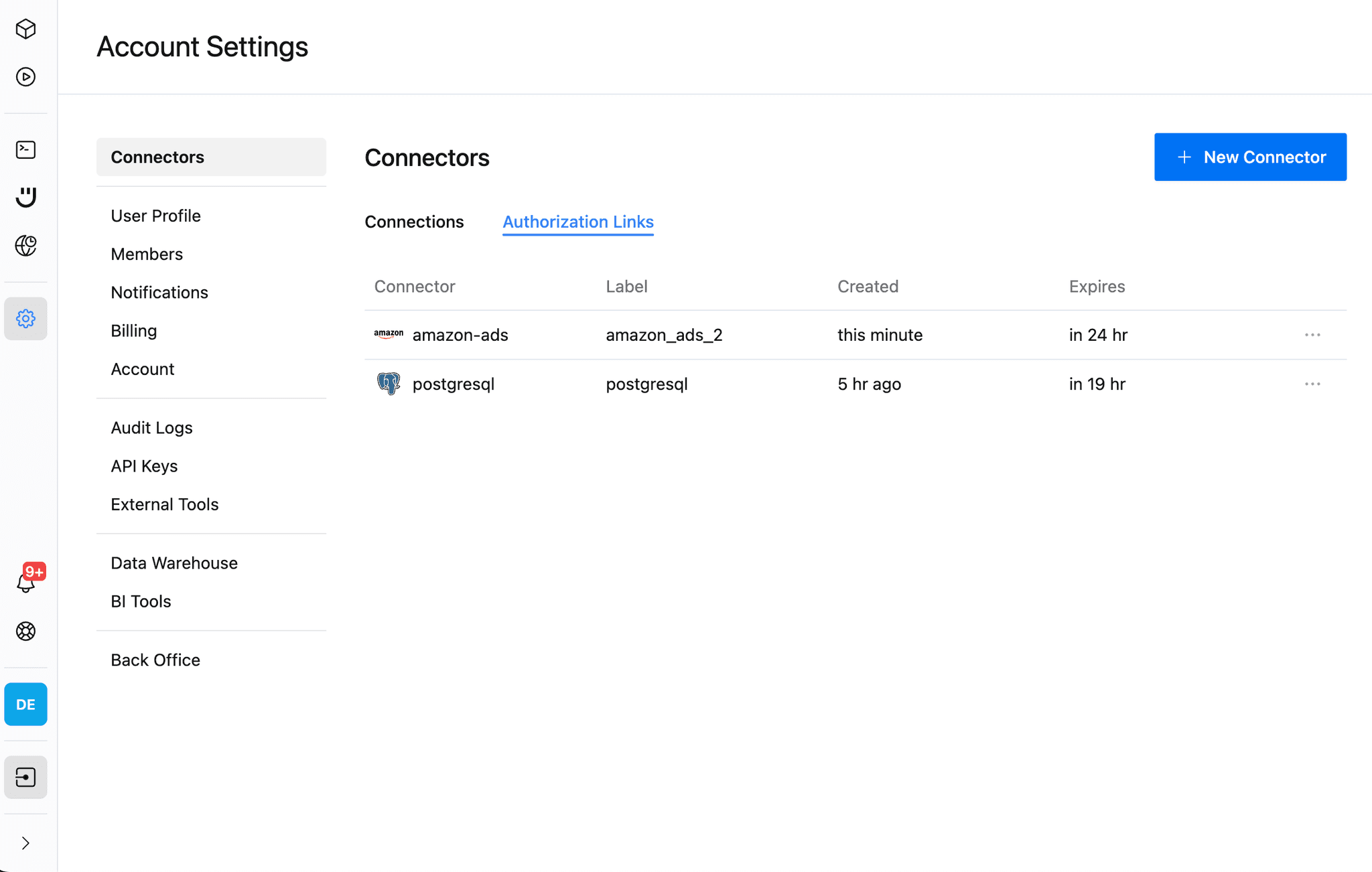
Task: Select the settings gear icon
Action: [x=25, y=318]
